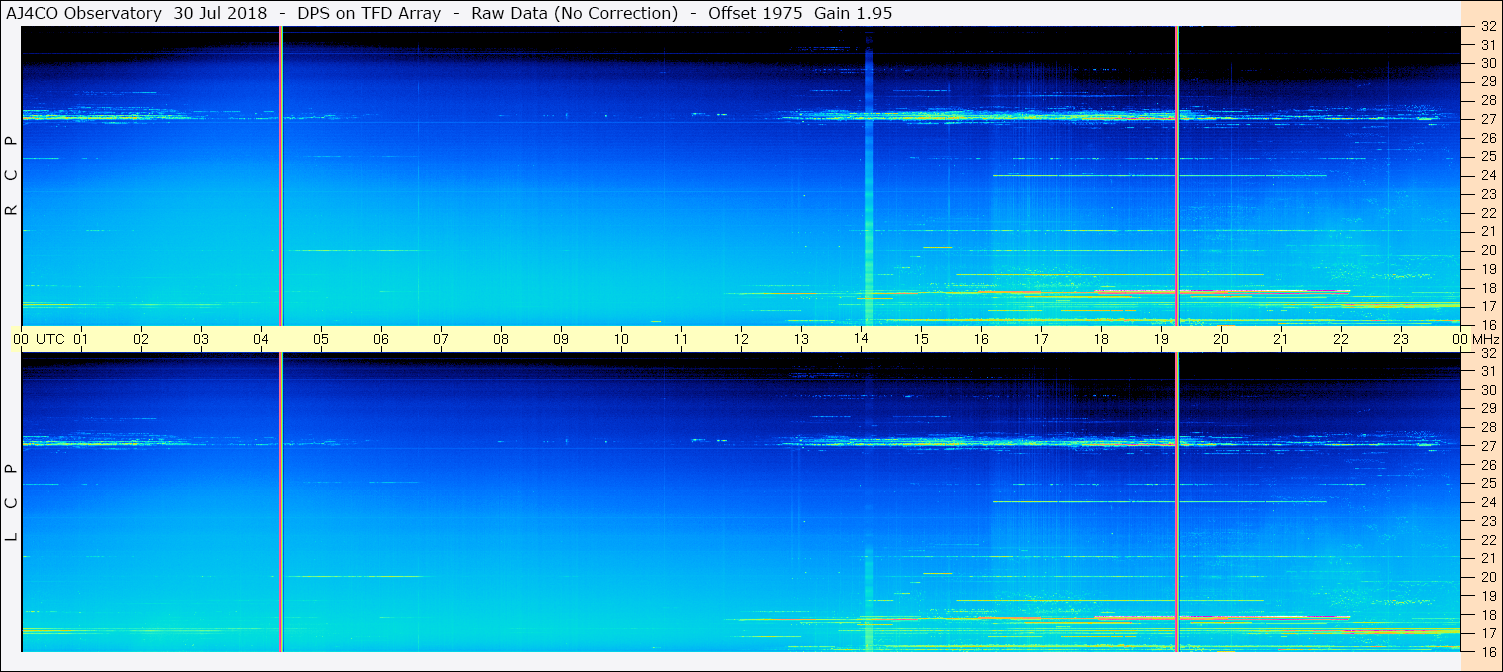
Task: Click hour label '19' on the UTC time axis
Action: [1161, 339]
